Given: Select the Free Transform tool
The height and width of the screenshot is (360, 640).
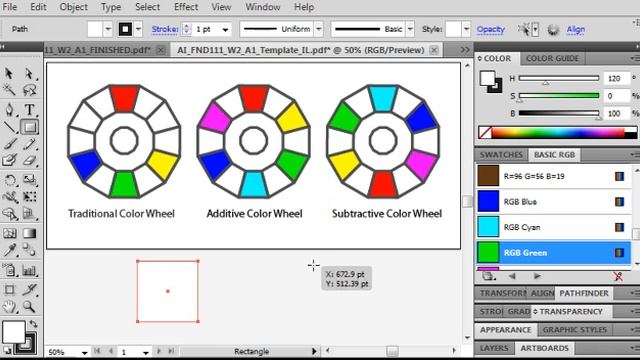Looking at the screenshot, I should pos(29,197).
